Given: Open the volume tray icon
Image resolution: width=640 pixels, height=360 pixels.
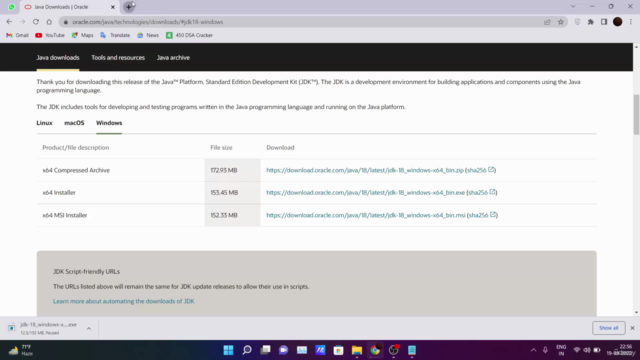Looking at the screenshot, I should [587, 350].
